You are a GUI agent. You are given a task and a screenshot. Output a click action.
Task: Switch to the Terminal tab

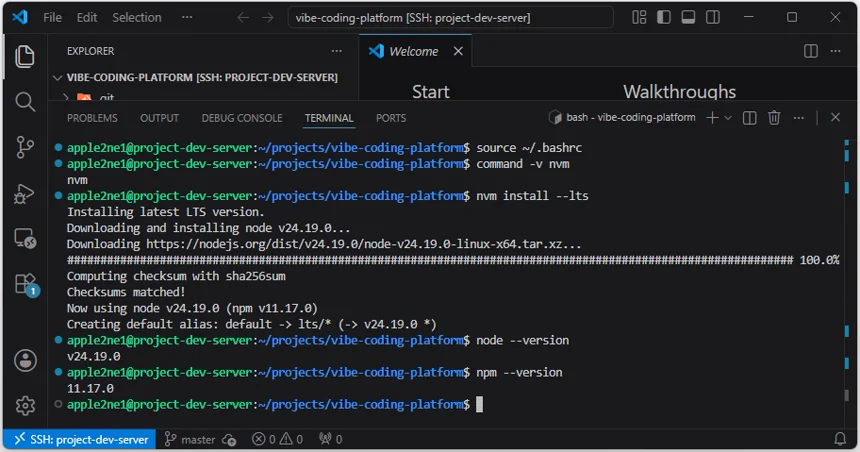pyautogui.click(x=329, y=118)
